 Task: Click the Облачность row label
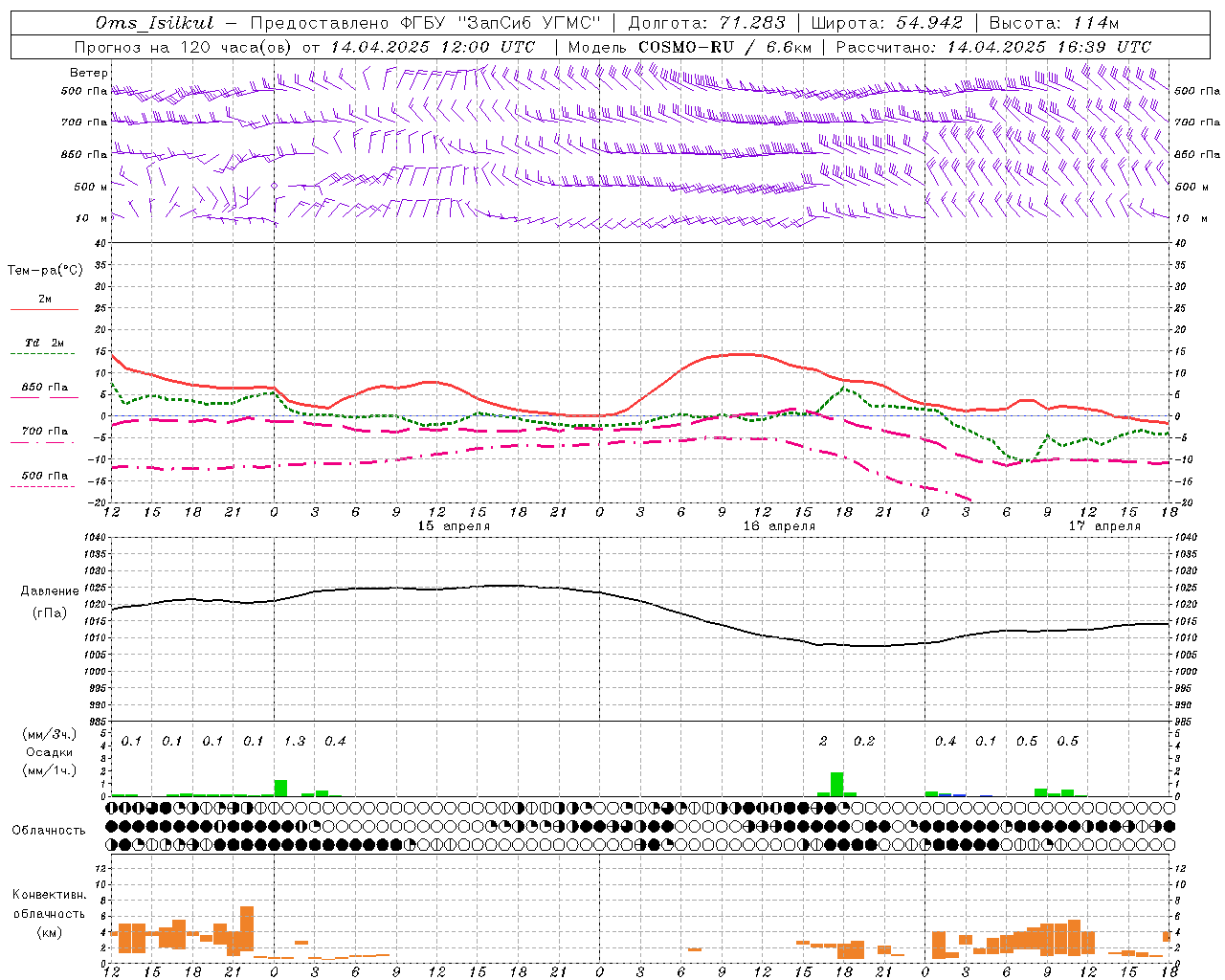pos(49,831)
